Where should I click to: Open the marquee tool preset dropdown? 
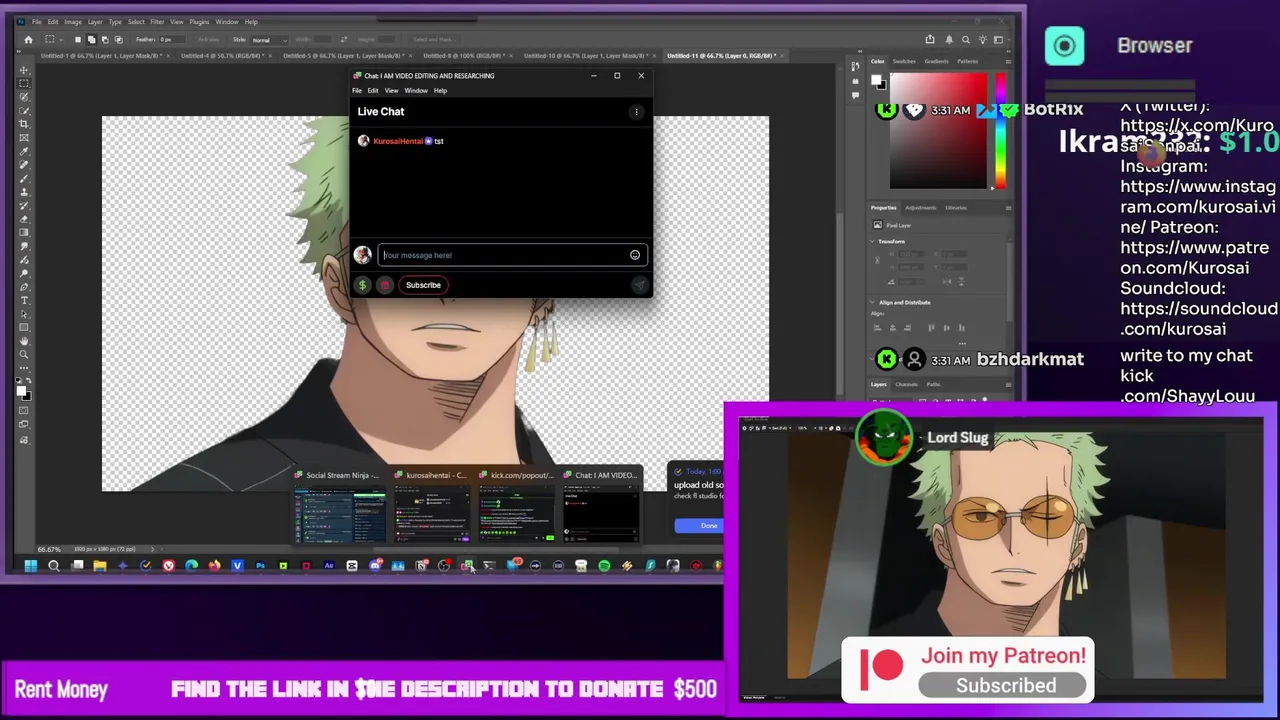pos(61,40)
